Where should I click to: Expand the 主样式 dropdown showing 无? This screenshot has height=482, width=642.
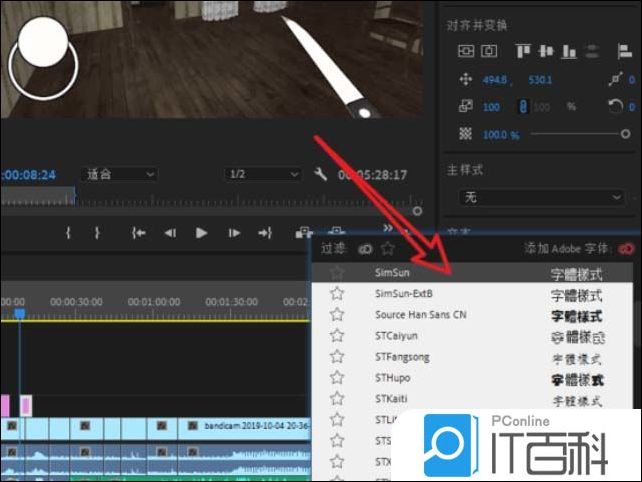pyautogui.click(x=541, y=197)
